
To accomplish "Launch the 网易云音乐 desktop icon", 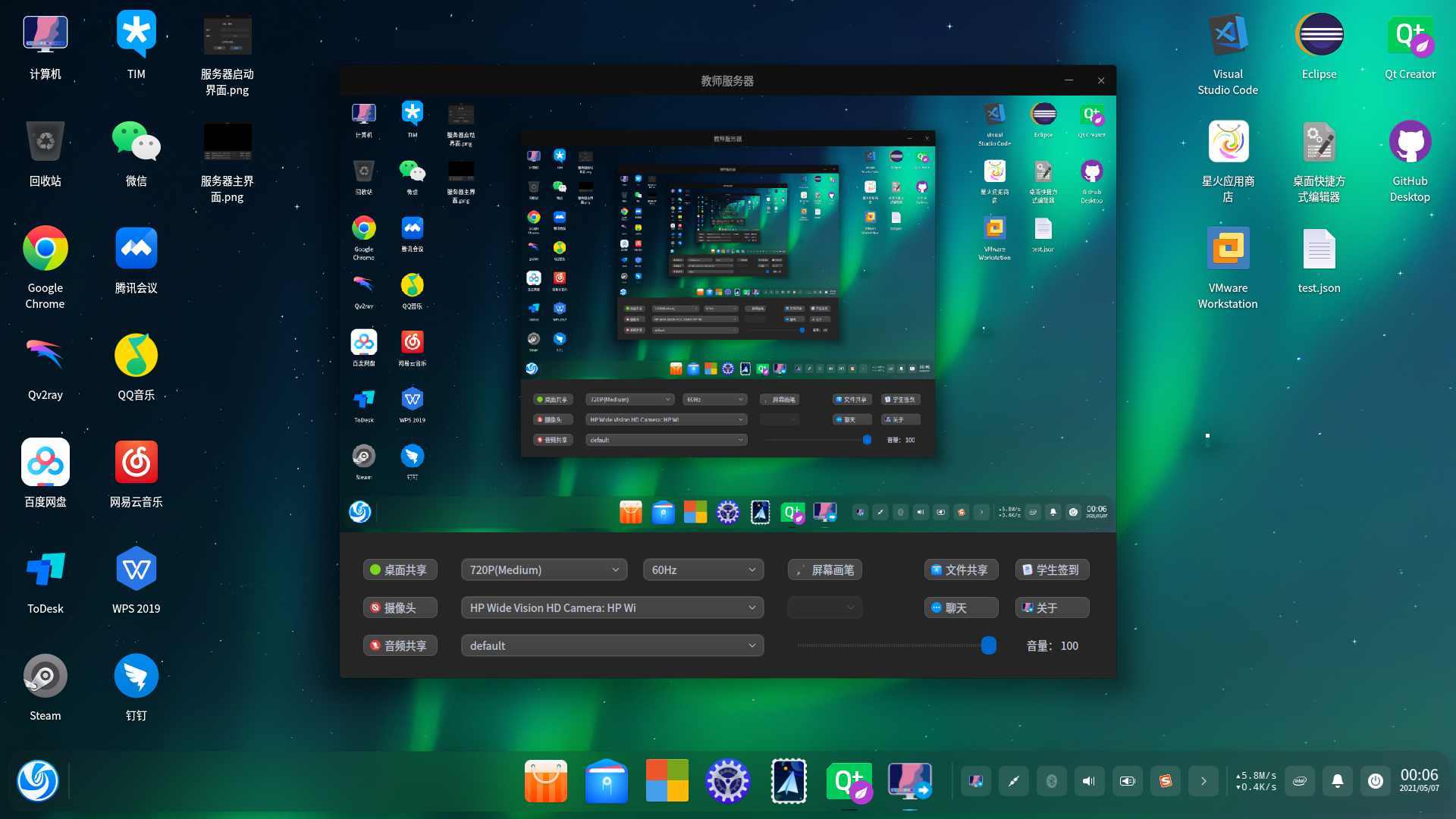I will [136, 463].
